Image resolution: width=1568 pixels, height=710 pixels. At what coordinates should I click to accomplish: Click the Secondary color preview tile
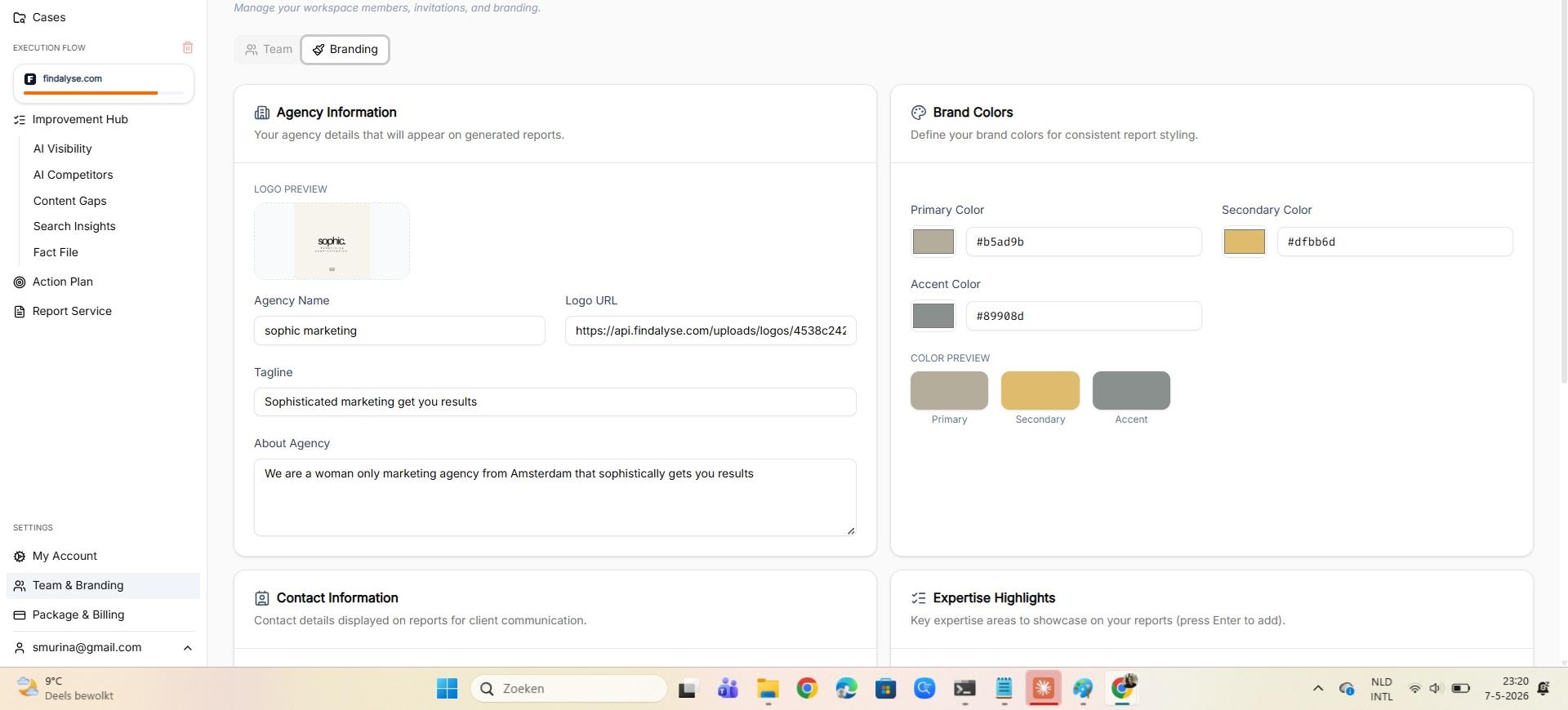click(x=1040, y=390)
